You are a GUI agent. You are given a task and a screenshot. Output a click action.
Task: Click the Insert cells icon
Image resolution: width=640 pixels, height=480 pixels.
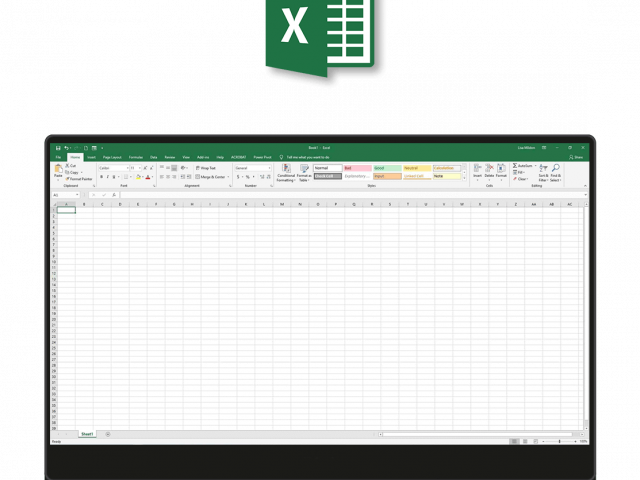(477, 170)
